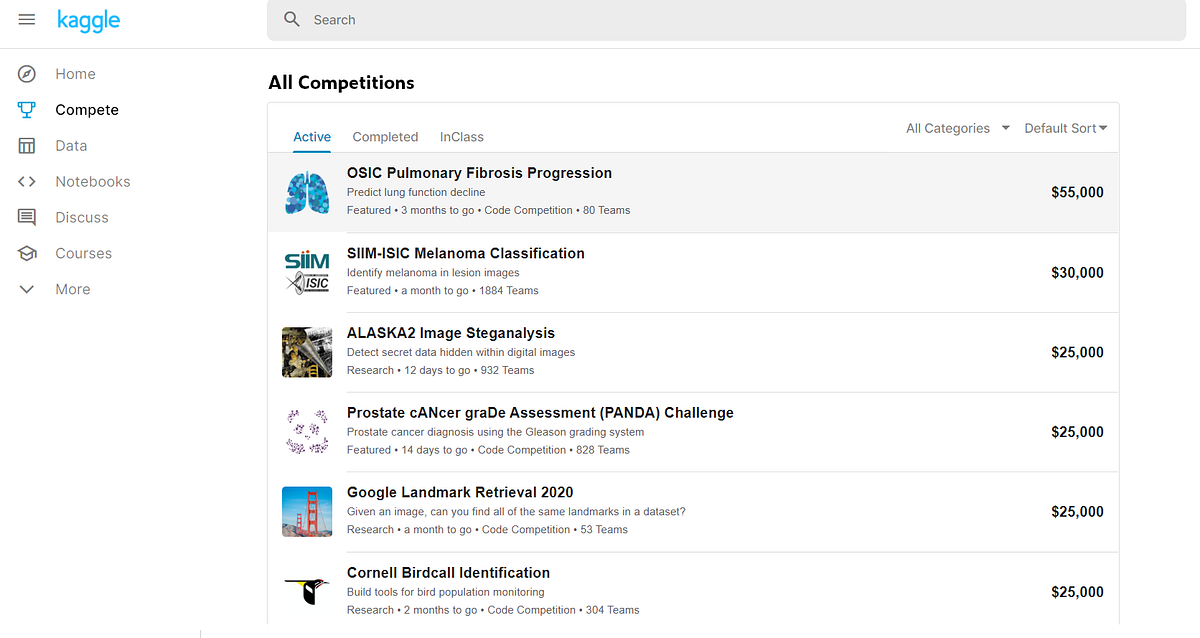Open the hamburger navigation menu
The height and width of the screenshot is (638, 1200).
tap(26, 18)
